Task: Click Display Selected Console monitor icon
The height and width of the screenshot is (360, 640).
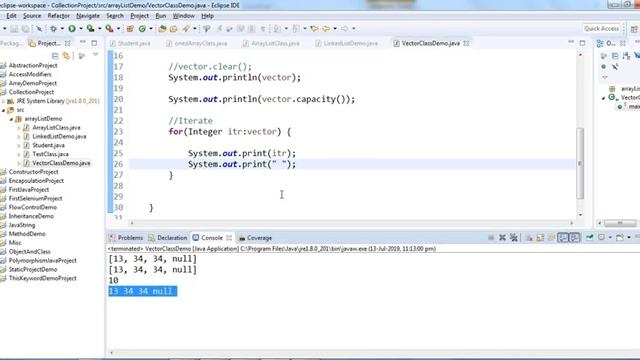Action: [x=601, y=238]
